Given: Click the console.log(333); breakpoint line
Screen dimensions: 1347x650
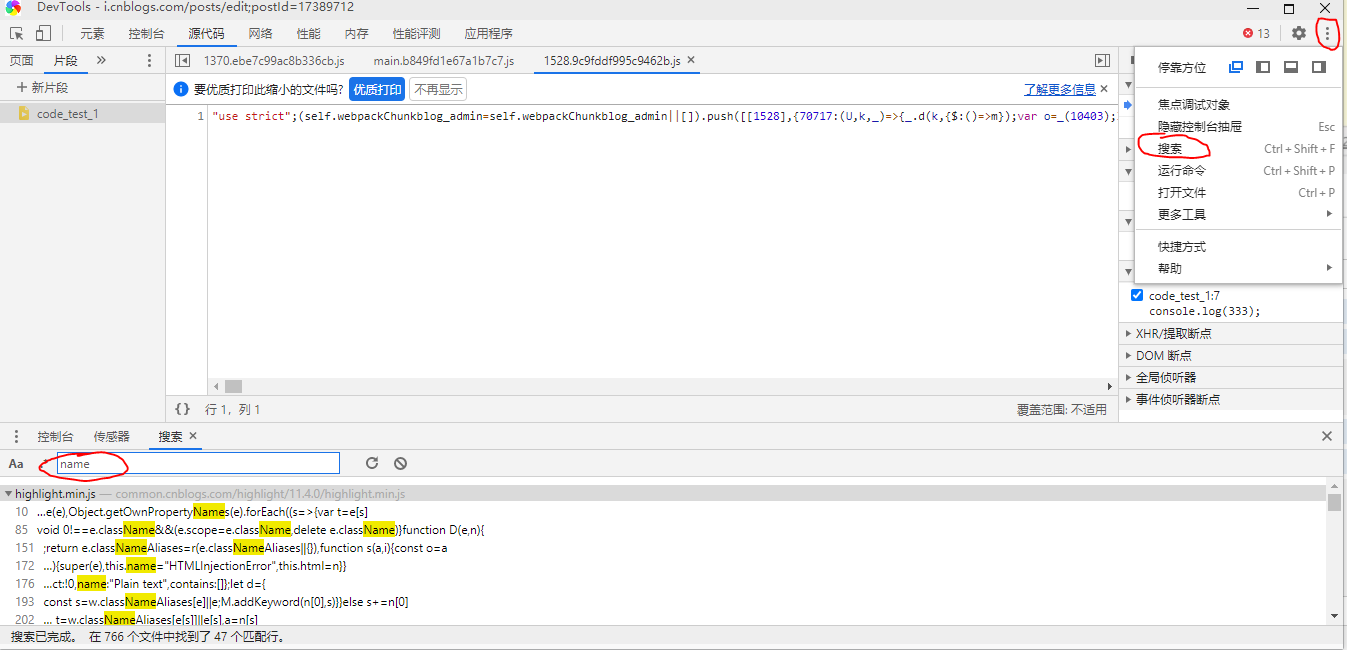Looking at the screenshot, I should coord(1204,311).
